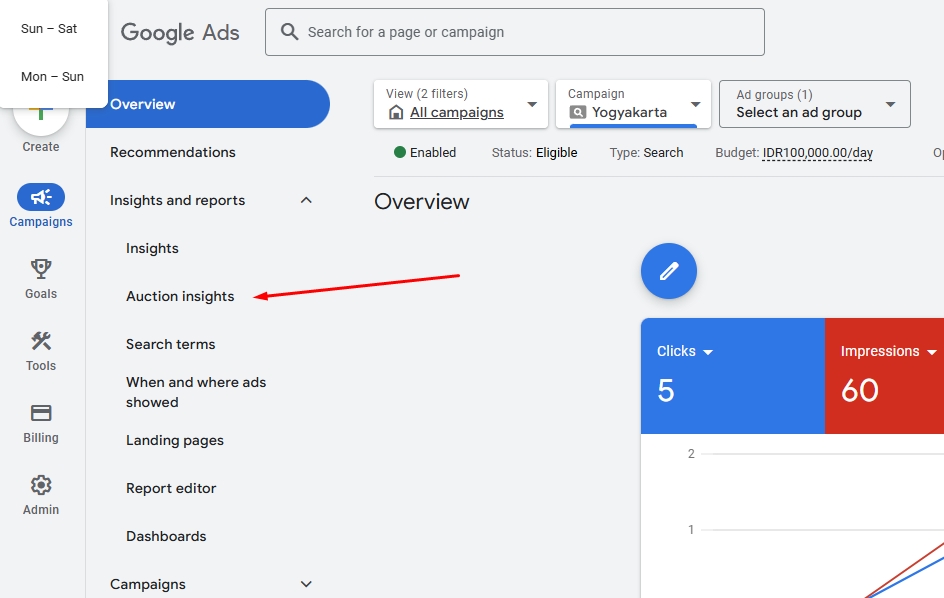
Task: Choose the Sun – Sat option
Action: pos(47,28)
